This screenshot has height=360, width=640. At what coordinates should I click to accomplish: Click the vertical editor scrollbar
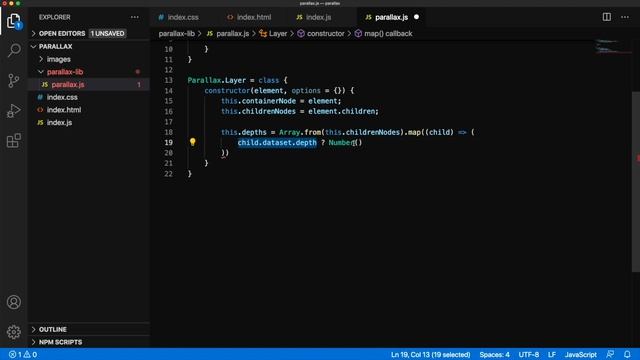point(636,182)
